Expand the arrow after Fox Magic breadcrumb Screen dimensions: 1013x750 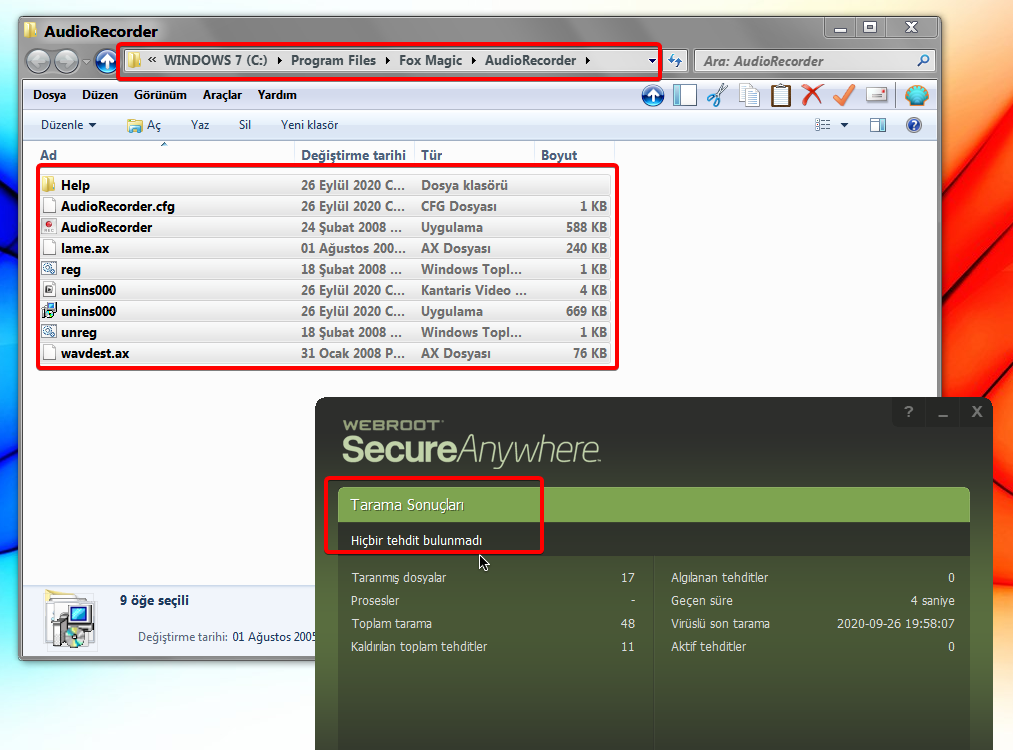(x=474, y=61)
